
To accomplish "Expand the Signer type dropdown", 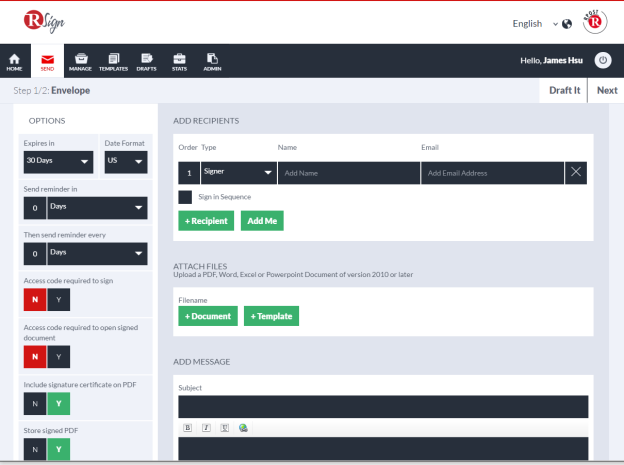I will (x=239, y=173).
